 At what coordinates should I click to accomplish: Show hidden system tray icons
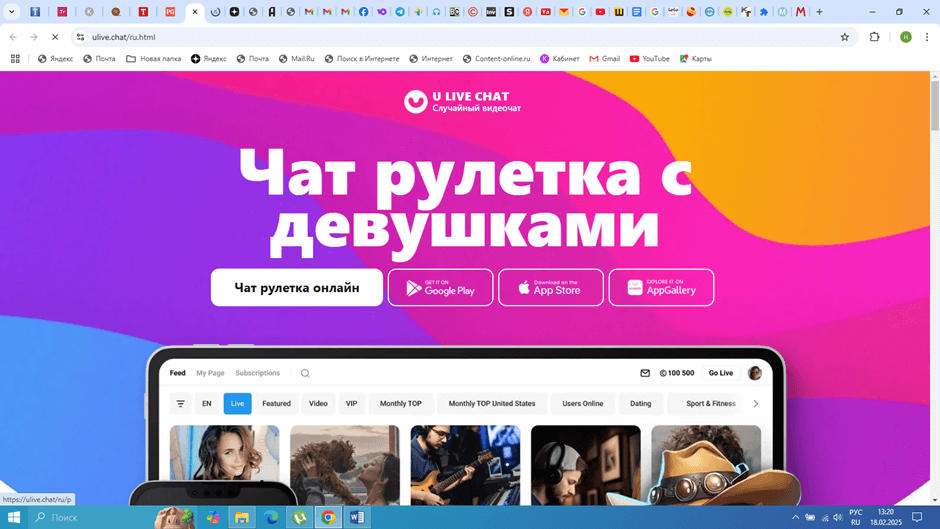[x=796, y=518]
